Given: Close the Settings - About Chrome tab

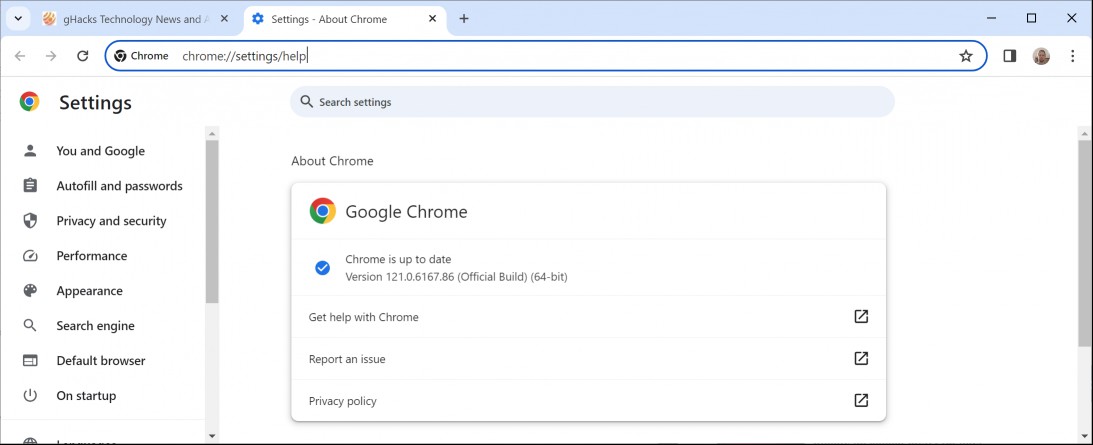Looking at the screenshot, I should point(433,19).
